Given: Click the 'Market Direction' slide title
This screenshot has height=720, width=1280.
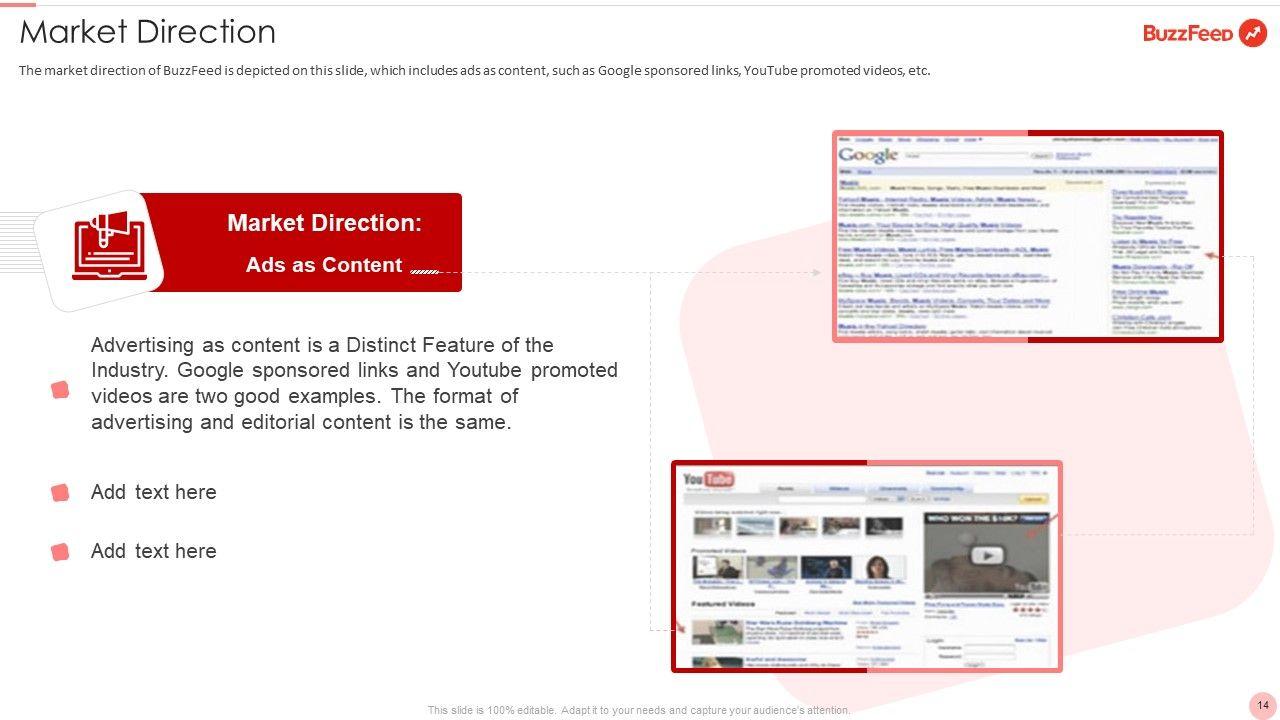Looking at the screenshot, I should 148,32.
